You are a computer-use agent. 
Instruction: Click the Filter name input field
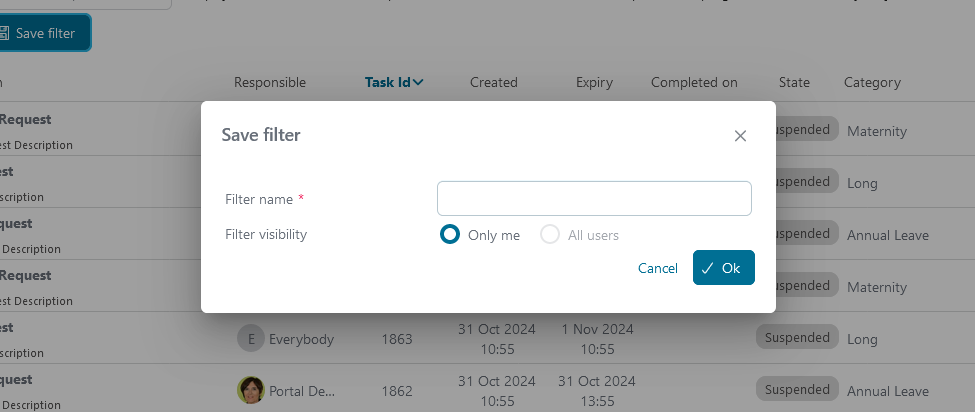594,198
